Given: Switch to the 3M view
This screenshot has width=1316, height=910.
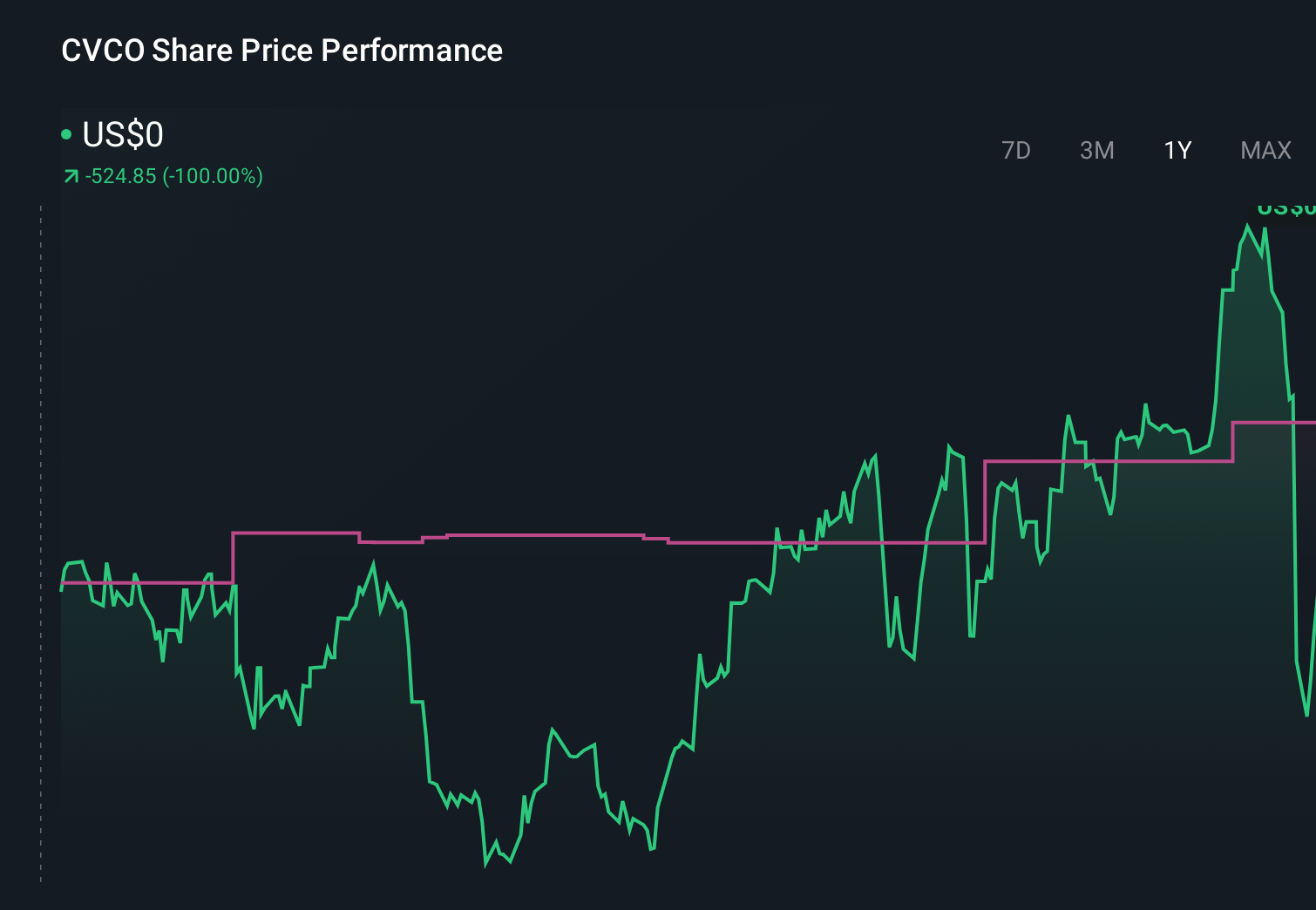Looking at the screenshot, I should (x=1096, y=150).
